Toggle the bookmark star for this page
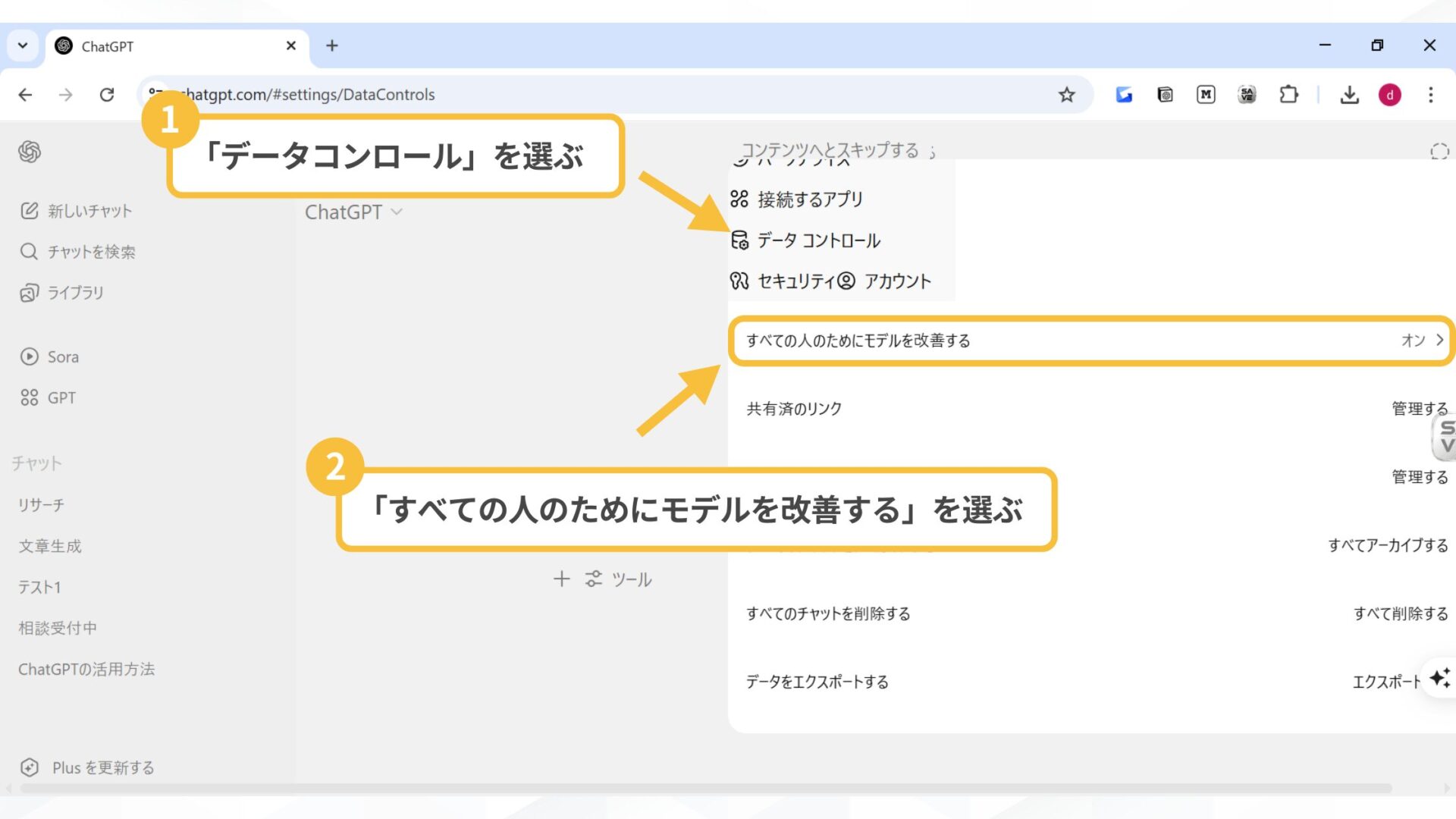The image size is (1456, 819). tap(1067, 94)
